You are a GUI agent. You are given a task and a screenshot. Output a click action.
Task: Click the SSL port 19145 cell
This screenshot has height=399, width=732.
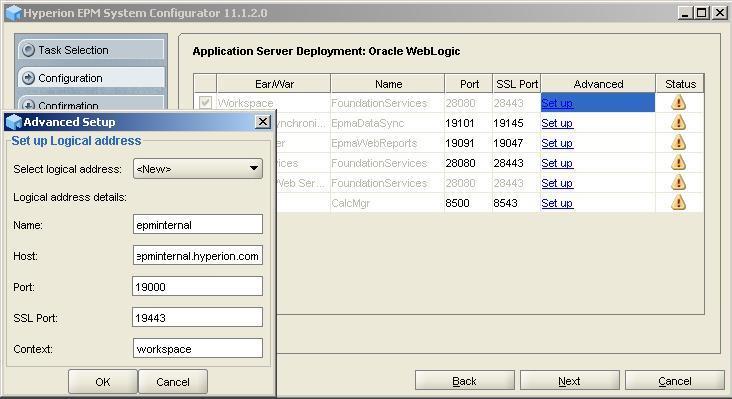pos(516,123)
